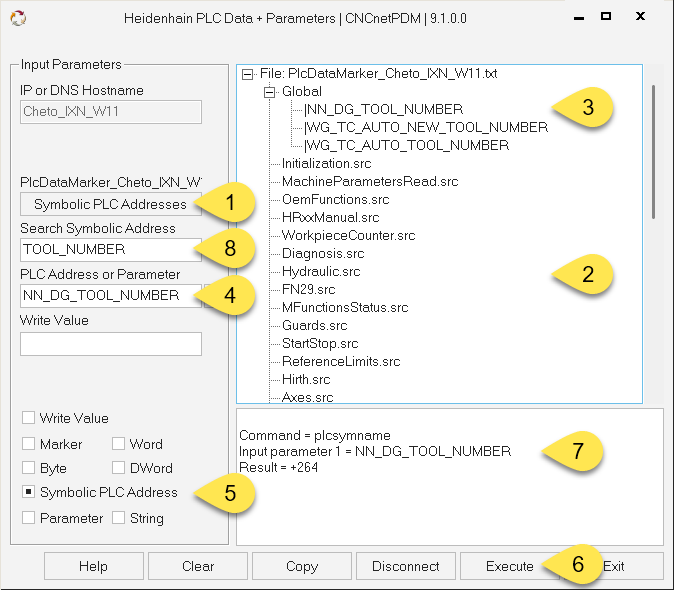Click the Symbolic PLC Addresses button

click(110, 204)
